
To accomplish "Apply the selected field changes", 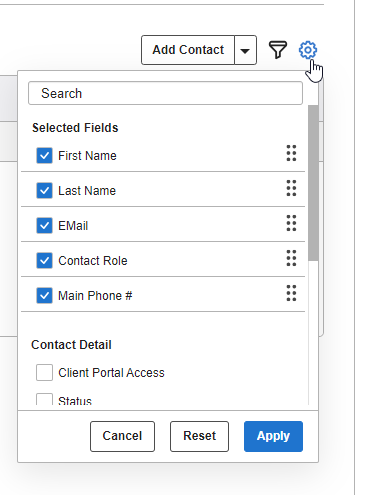I will click(x=273, y=436).
